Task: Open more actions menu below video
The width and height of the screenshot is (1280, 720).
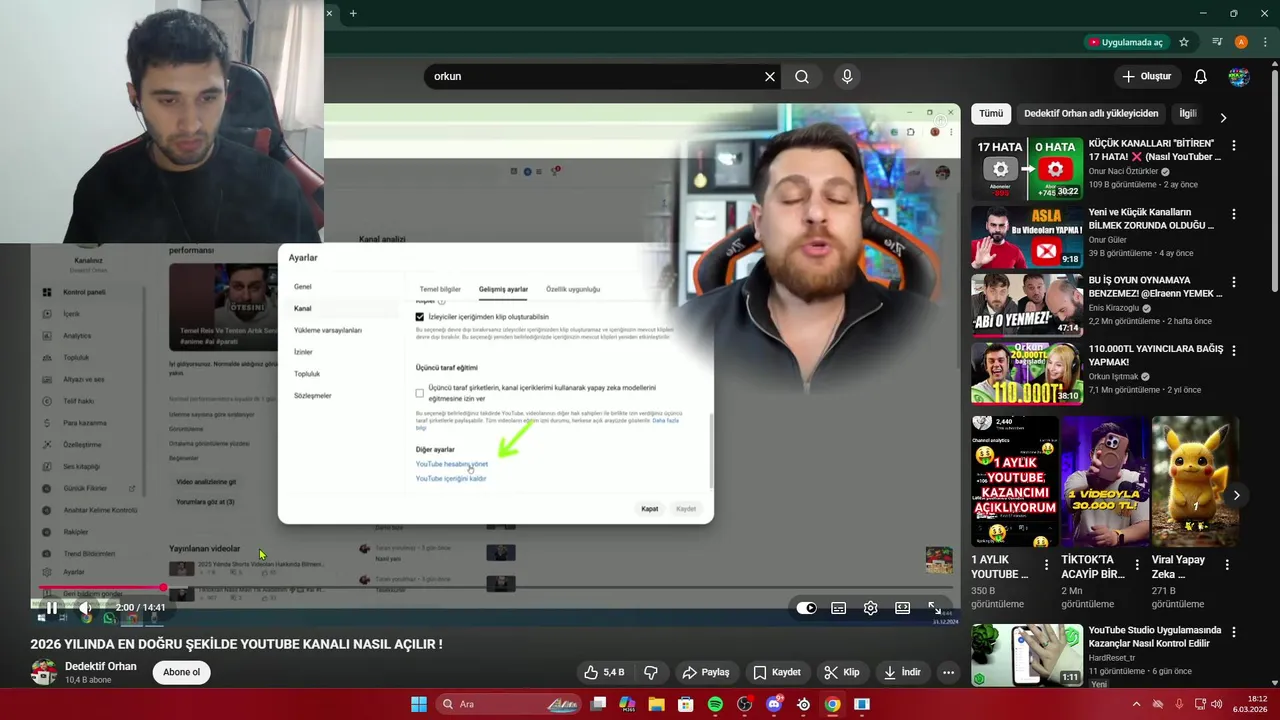Action: 948,672
